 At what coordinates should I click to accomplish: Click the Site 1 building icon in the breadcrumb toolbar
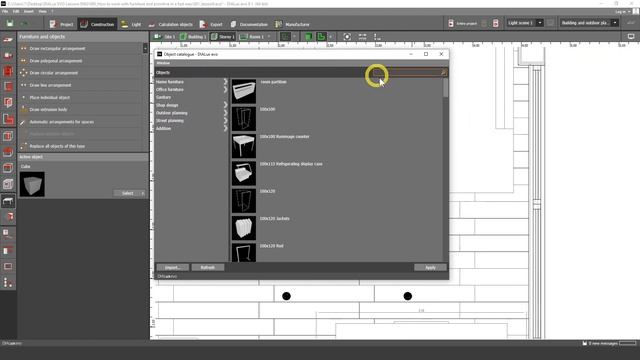(157, 37)
